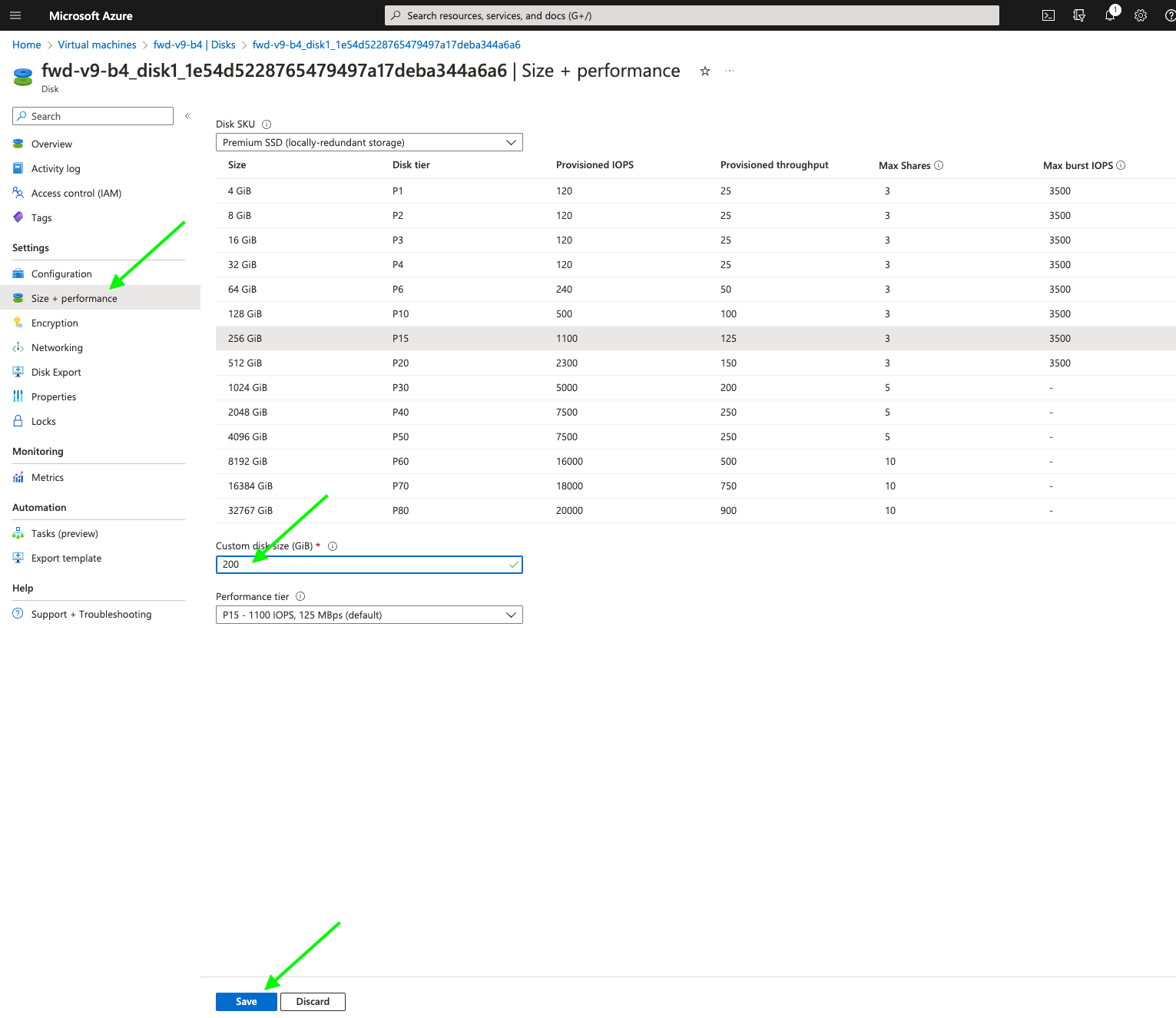The height and width of the screenshot is (1018, 1176).
Task: Open the notifications bell
Action: point(1110,15)
